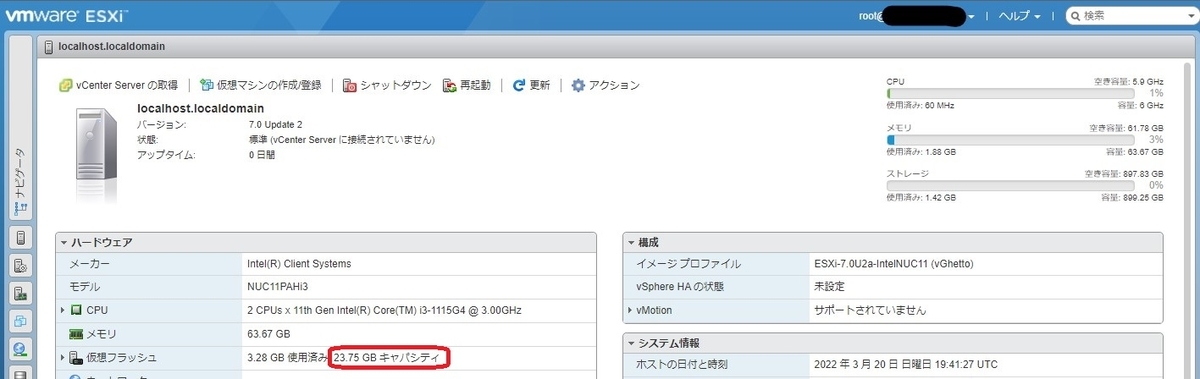The image size is (1200, 379).
Task: Select the ホストの日付と時刻 value
Action: 905,364
